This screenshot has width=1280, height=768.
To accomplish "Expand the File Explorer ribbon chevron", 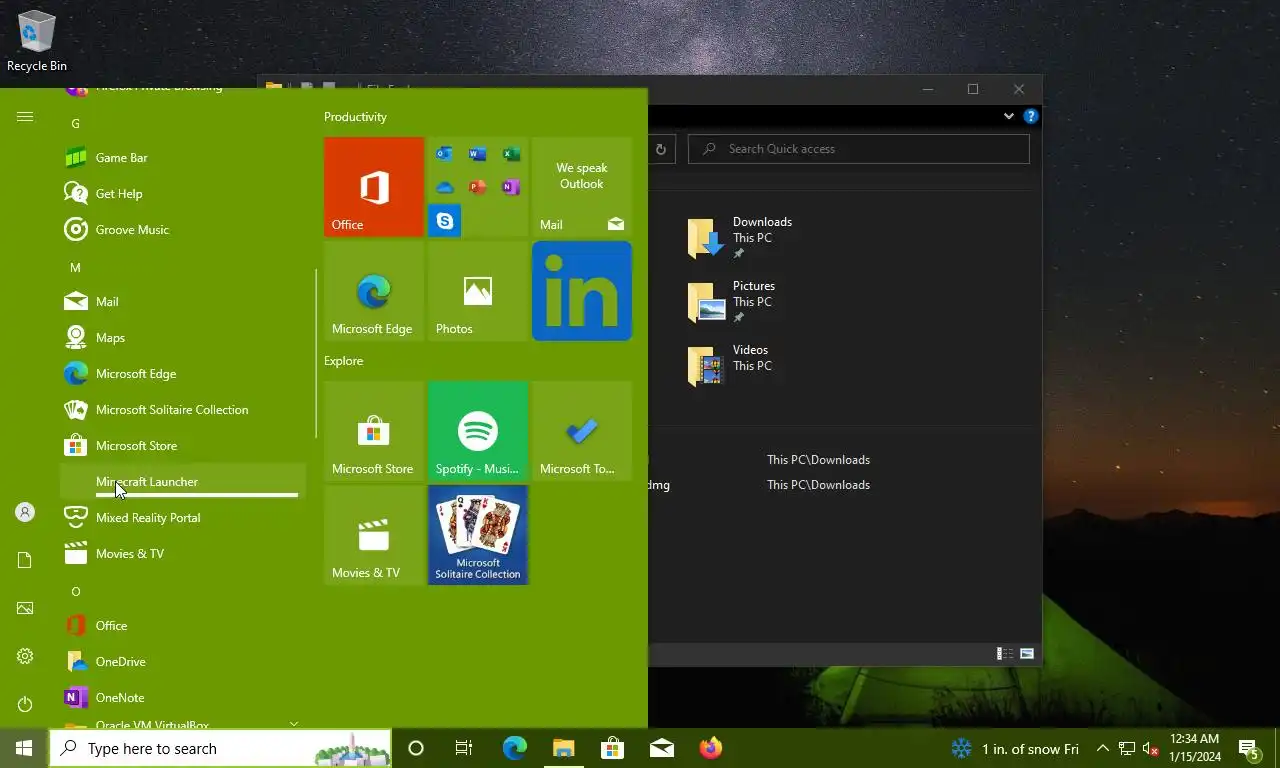I will click(1008, 116).
